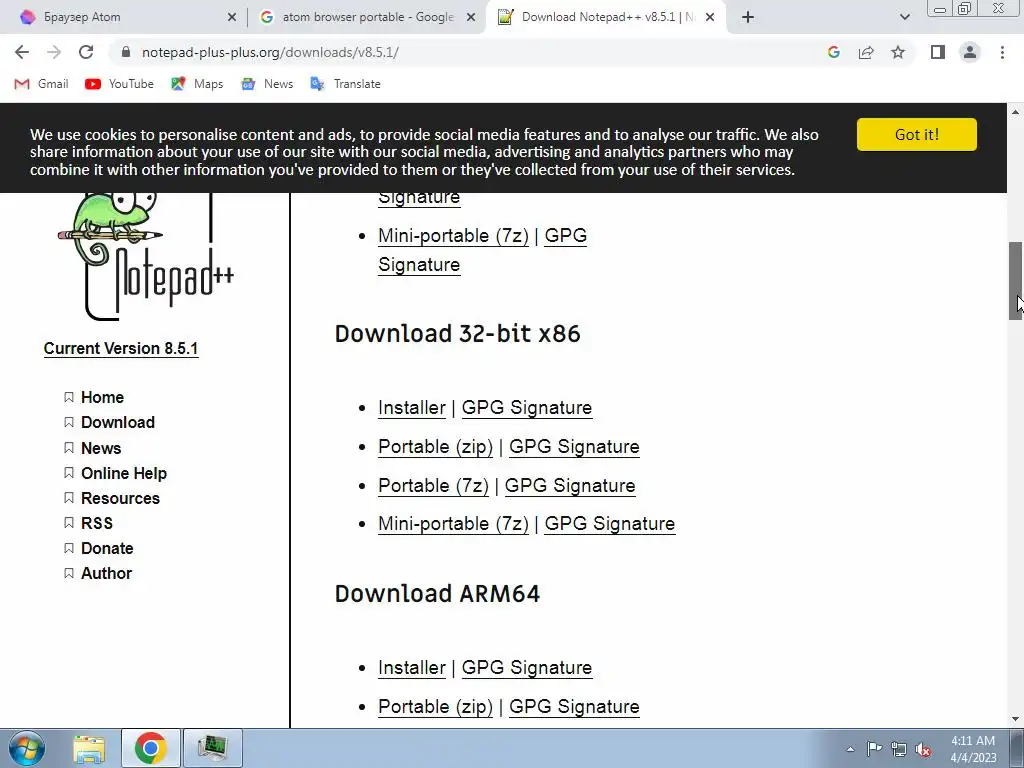Open Resources in sidebar

(x=120, y=498)
